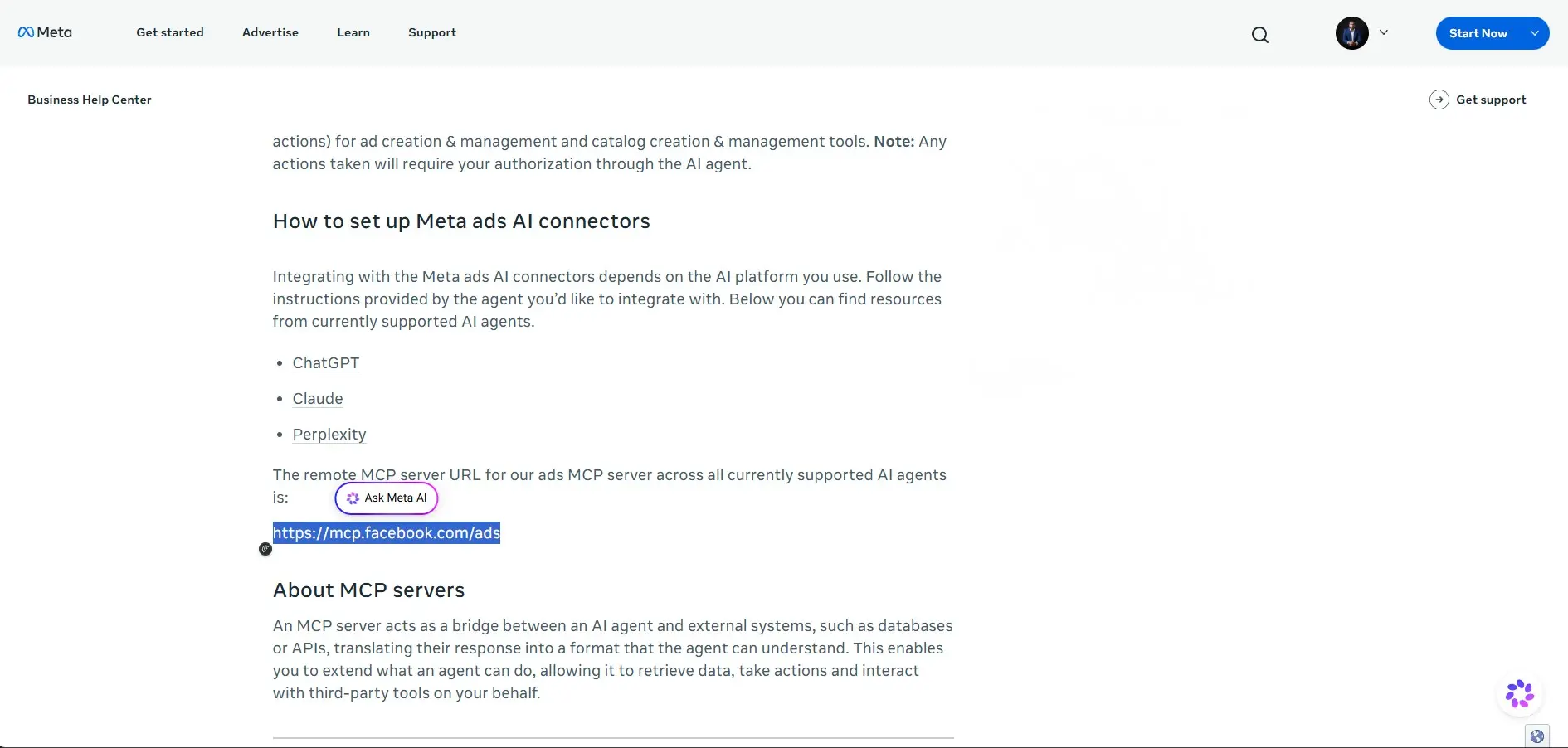Open the Perplexity resource link

[329, 435]
